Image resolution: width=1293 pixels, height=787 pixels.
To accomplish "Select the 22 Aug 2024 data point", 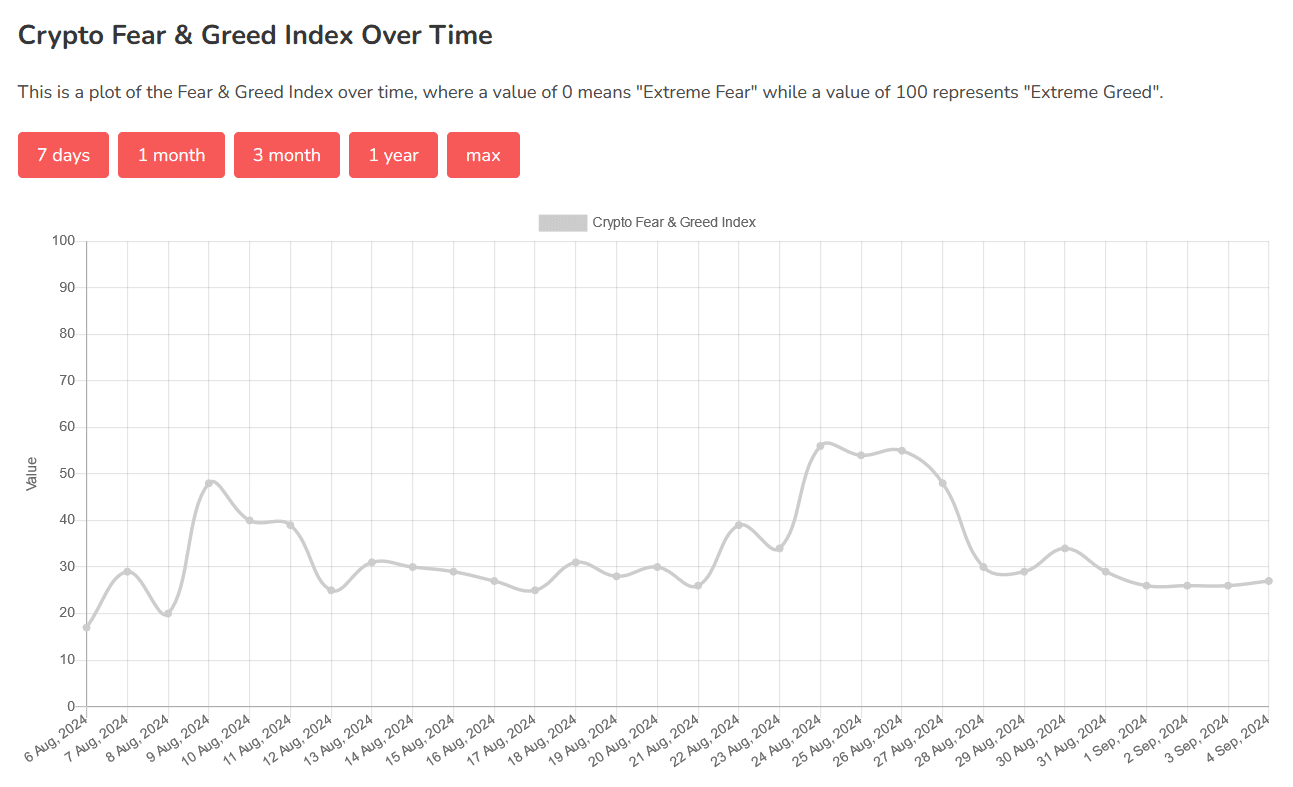I will [739, 525].
